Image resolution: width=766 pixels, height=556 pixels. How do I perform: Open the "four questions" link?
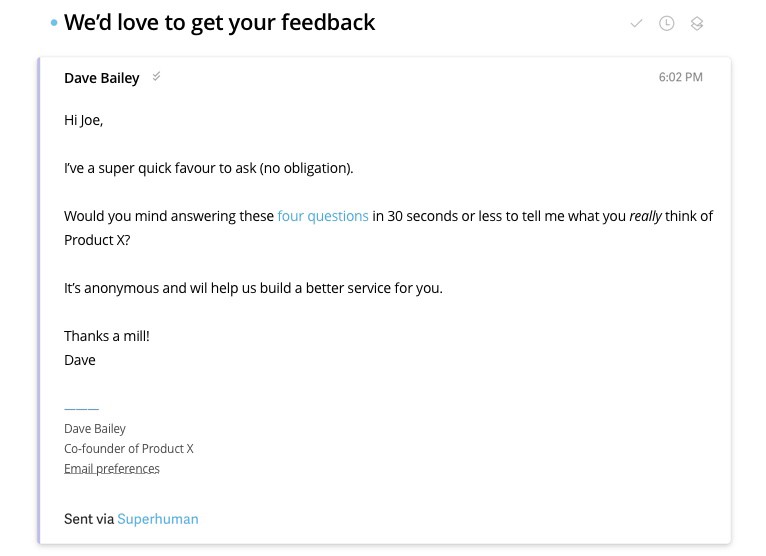click(x=323, y=216)
